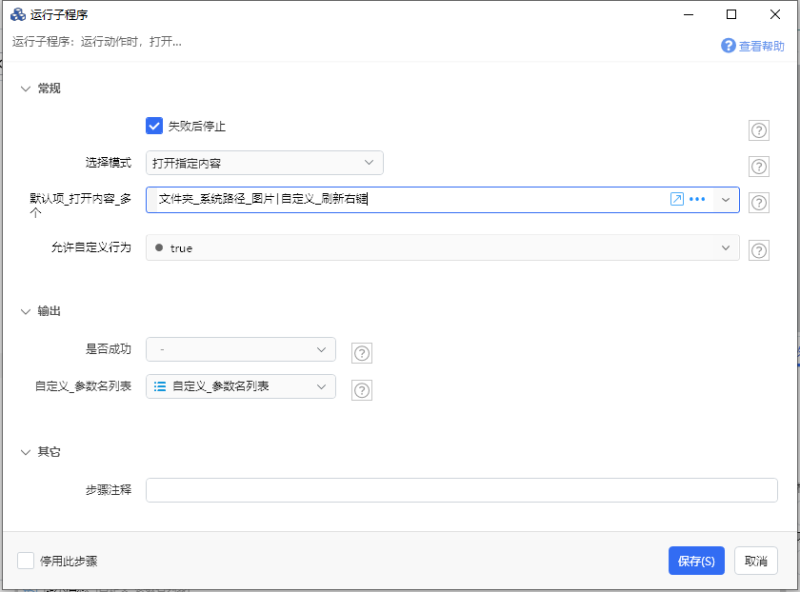Collapse the 其它 section
The image size is (800, 592).
tap(26, 452)
